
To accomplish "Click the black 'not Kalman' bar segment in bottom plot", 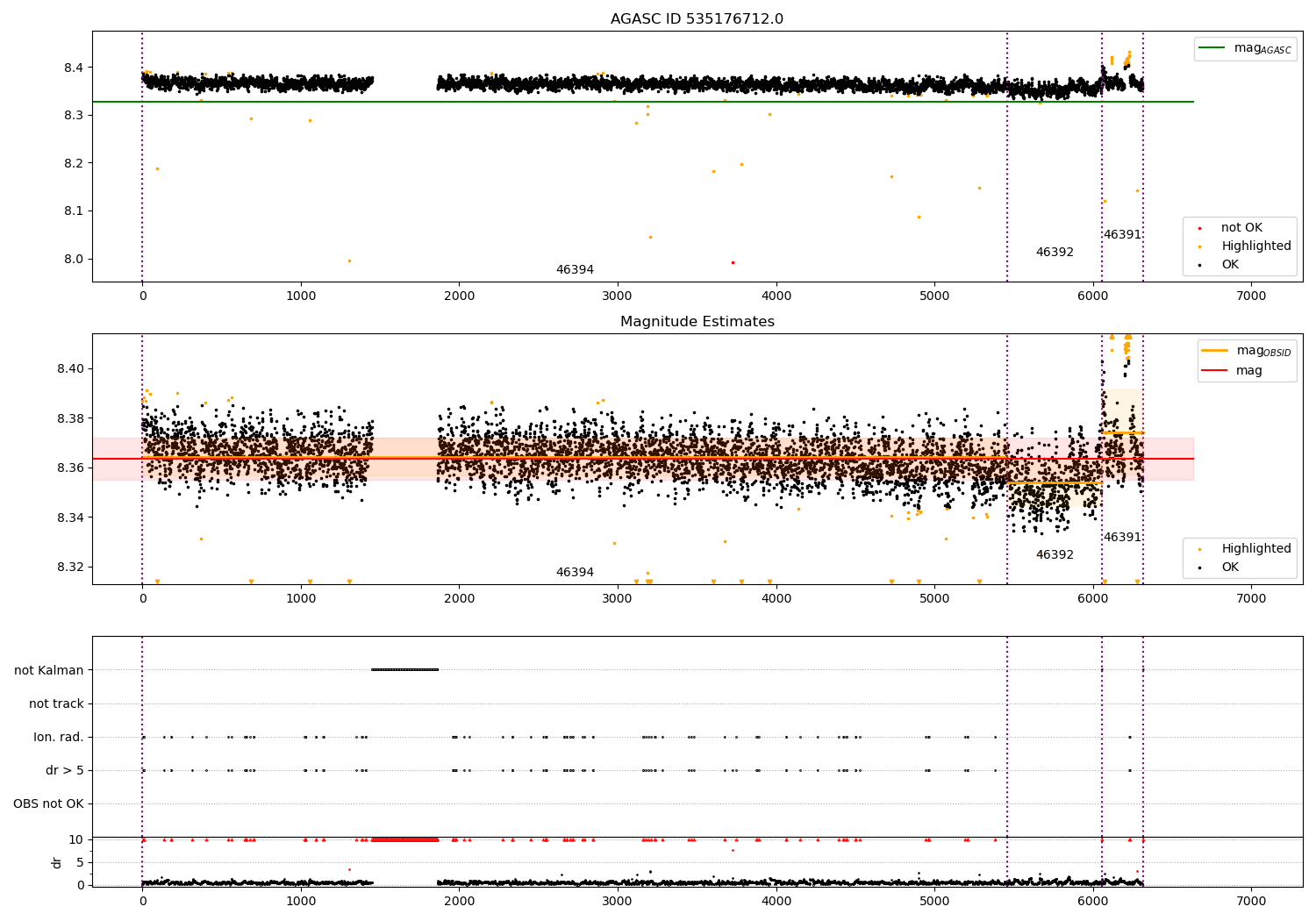I will [x=404, y=670].
